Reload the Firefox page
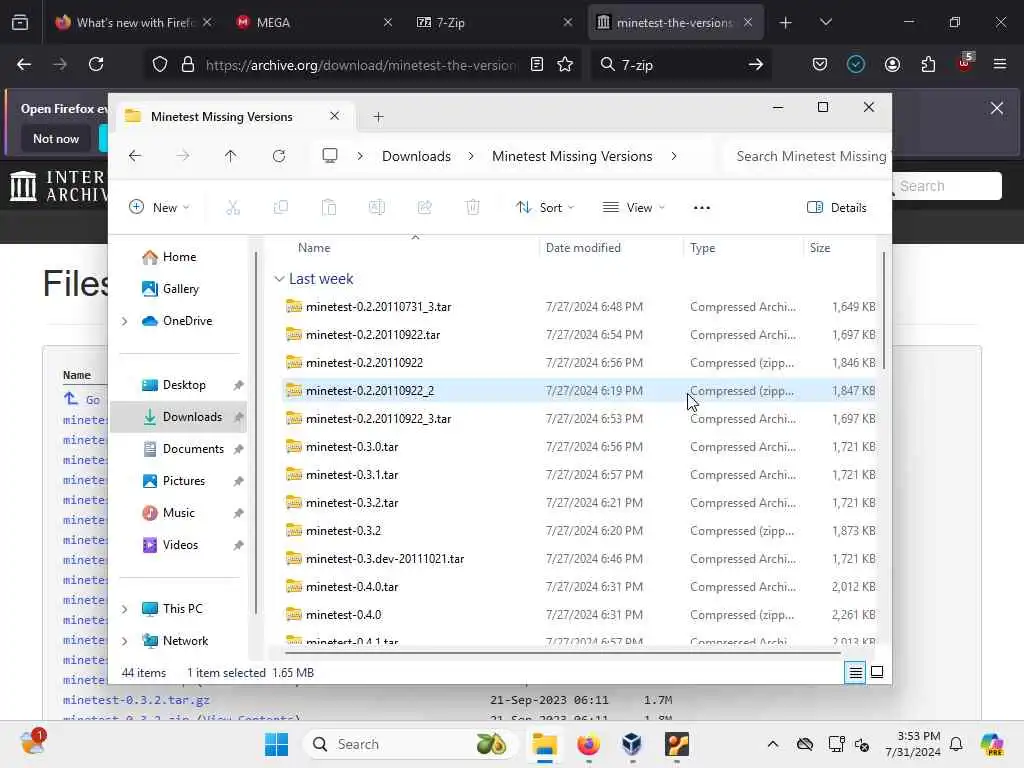 coord(96,64)
